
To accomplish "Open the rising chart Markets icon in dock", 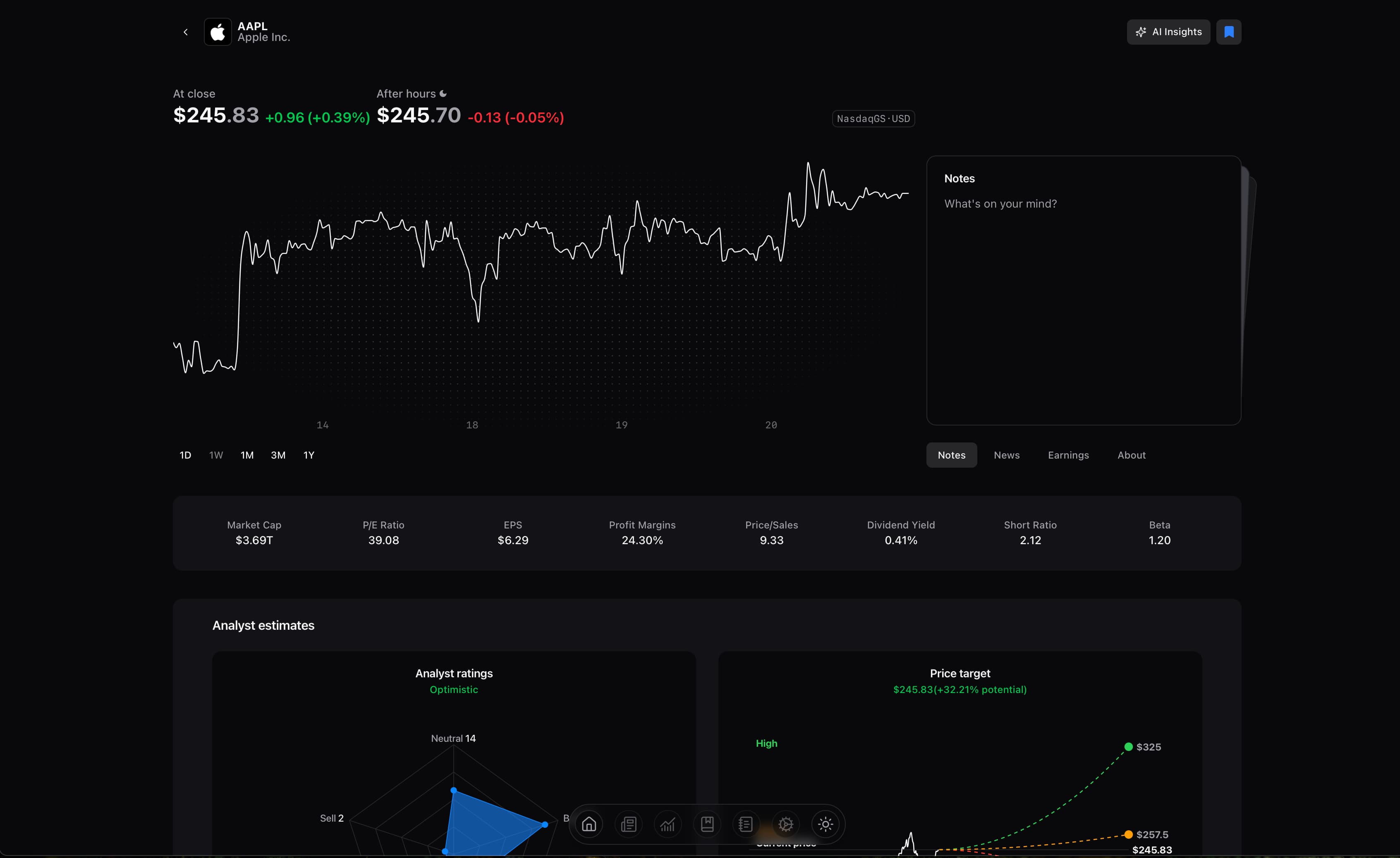I will (x=668, y=824).
